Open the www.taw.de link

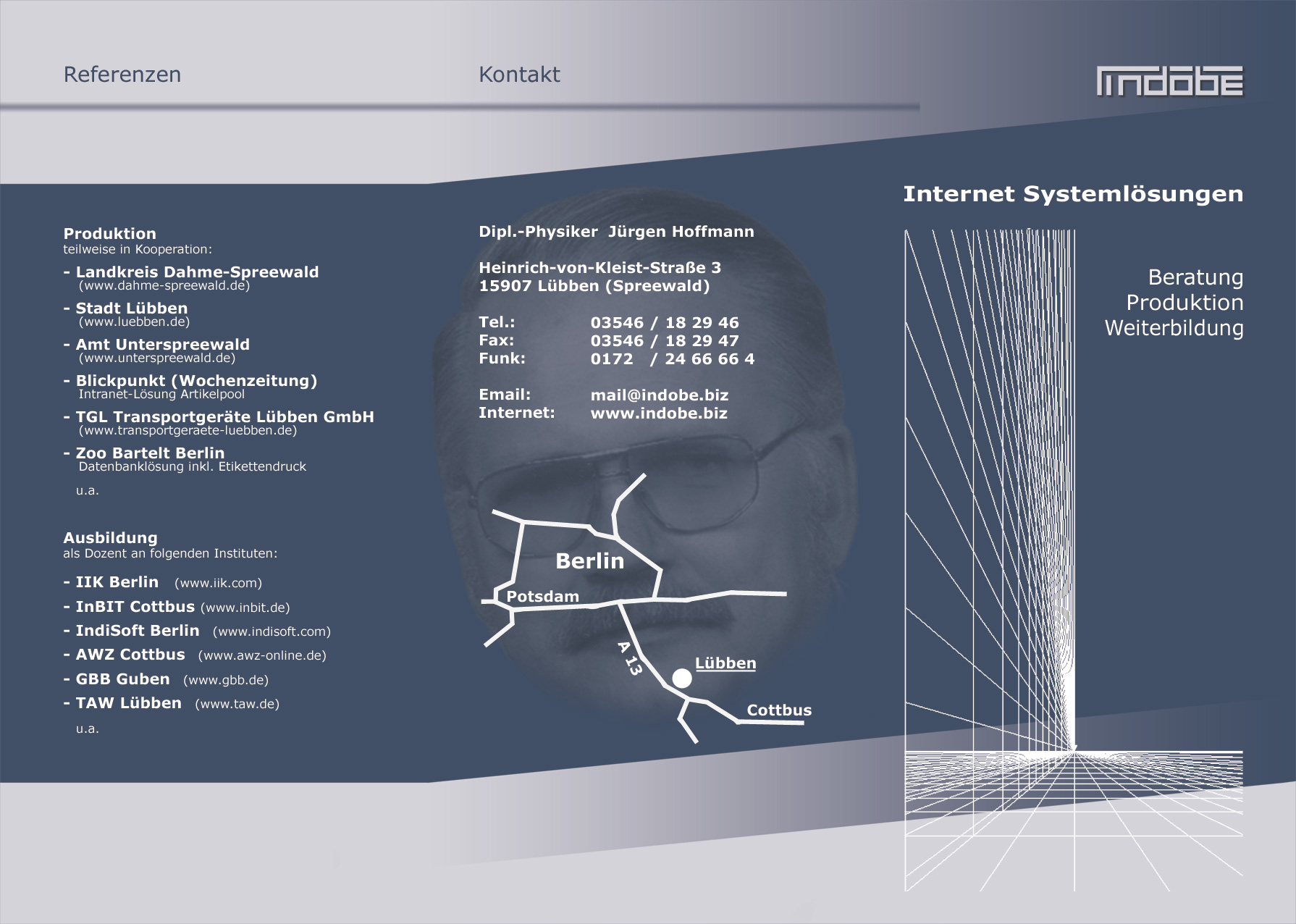237,705
